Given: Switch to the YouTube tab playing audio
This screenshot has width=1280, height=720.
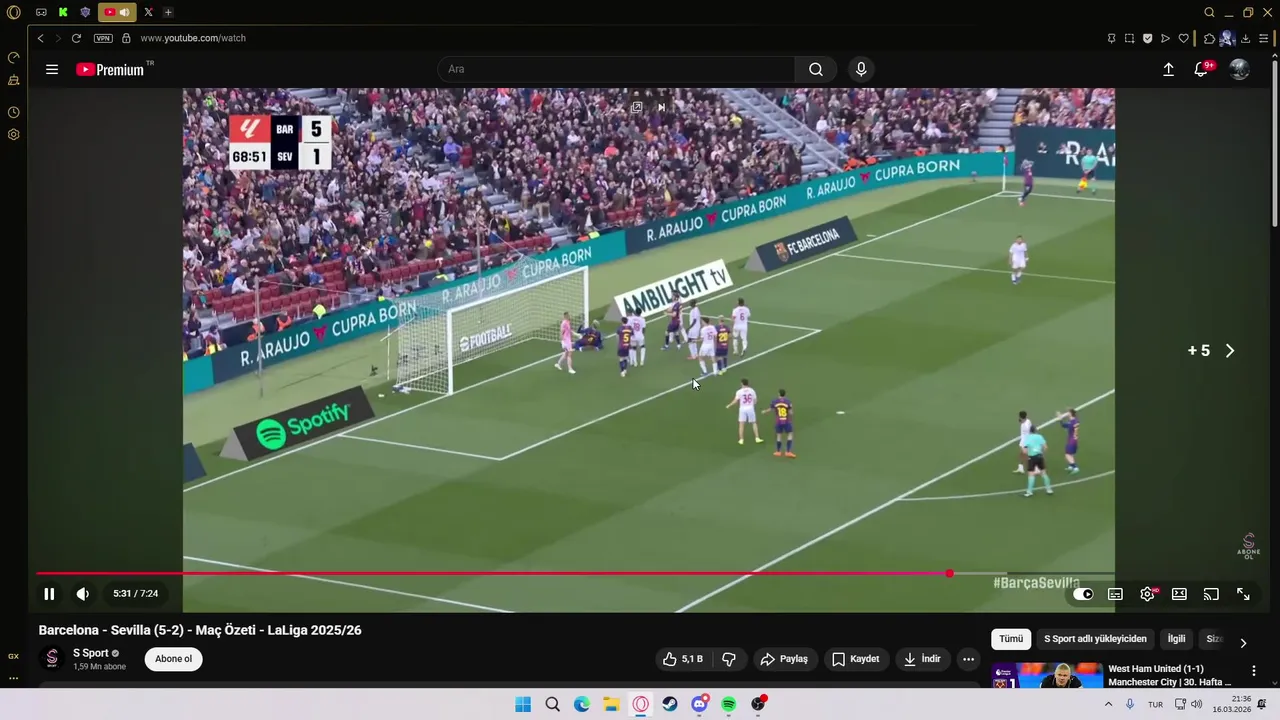Looking at the screenshot, I should [117, 12].
